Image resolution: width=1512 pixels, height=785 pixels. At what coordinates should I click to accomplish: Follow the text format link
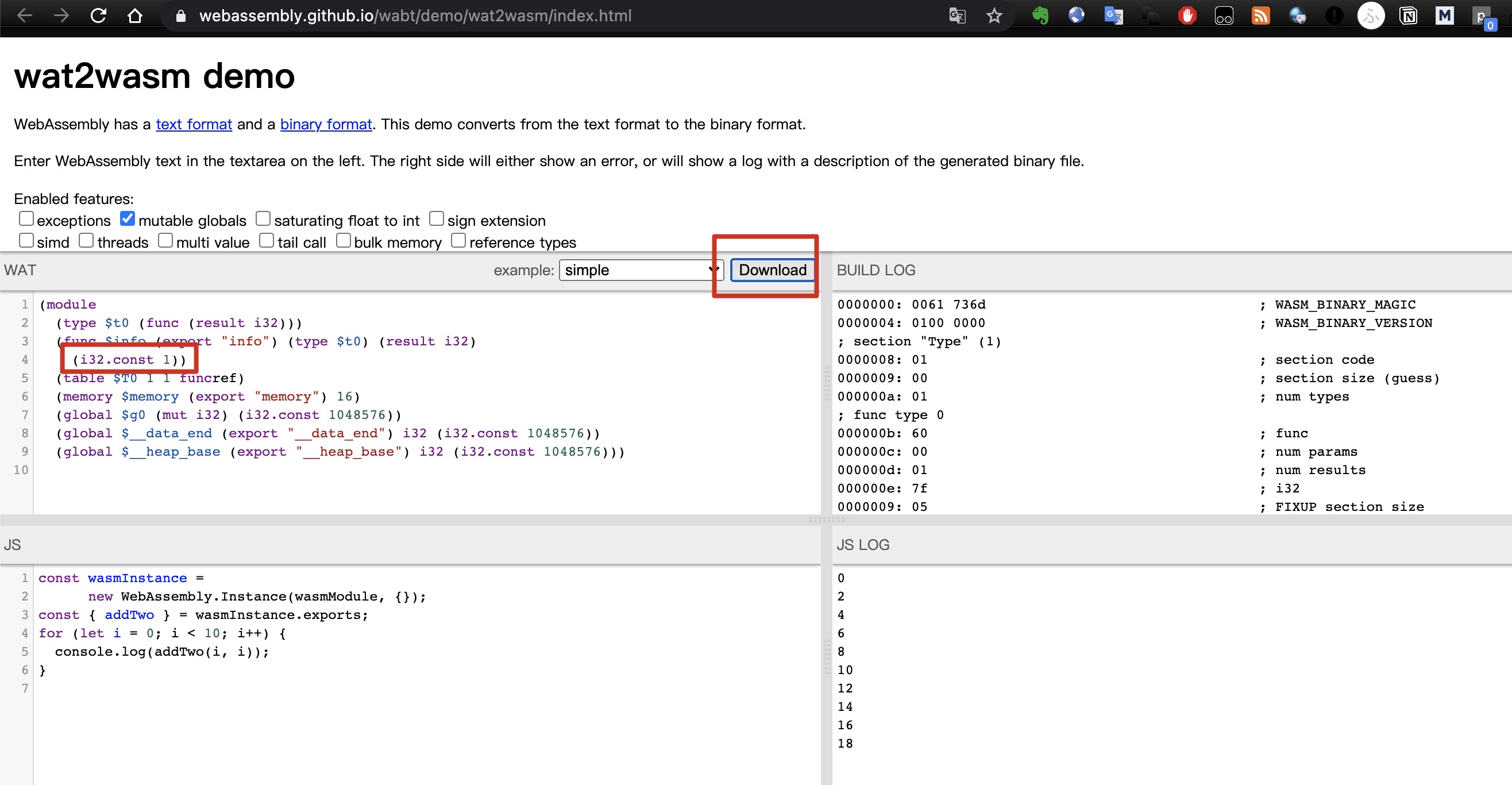click(x=194, y=125)
